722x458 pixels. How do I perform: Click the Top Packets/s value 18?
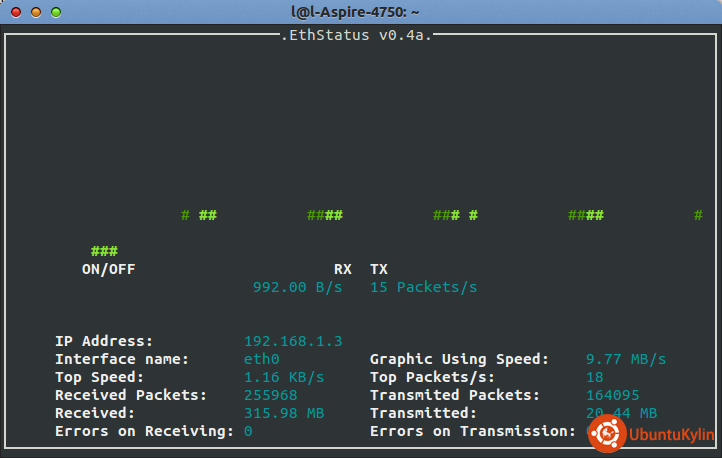pyautogui.click(x=594, y=377)
